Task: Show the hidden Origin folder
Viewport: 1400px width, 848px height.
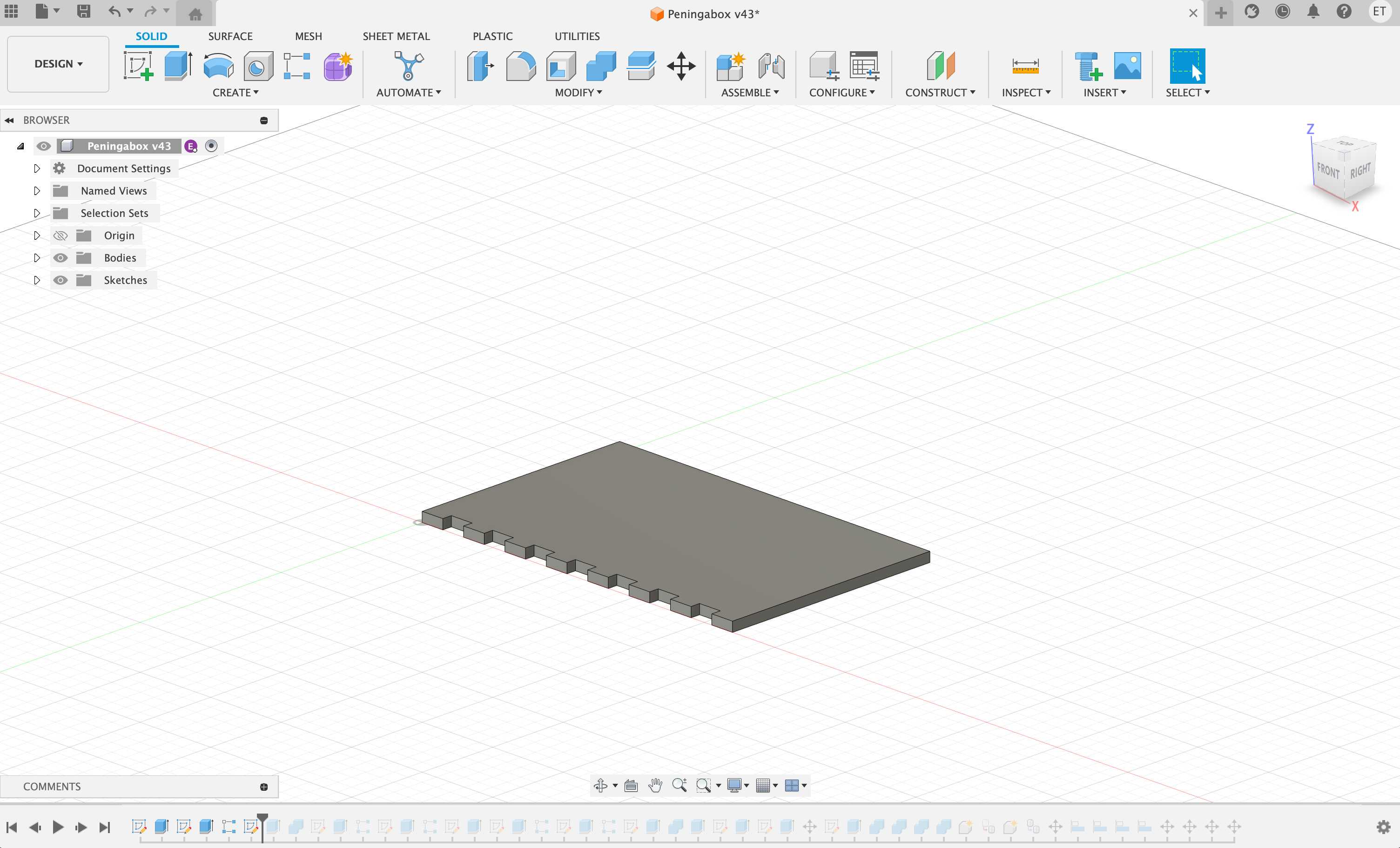Action: (x=60, y=236)
